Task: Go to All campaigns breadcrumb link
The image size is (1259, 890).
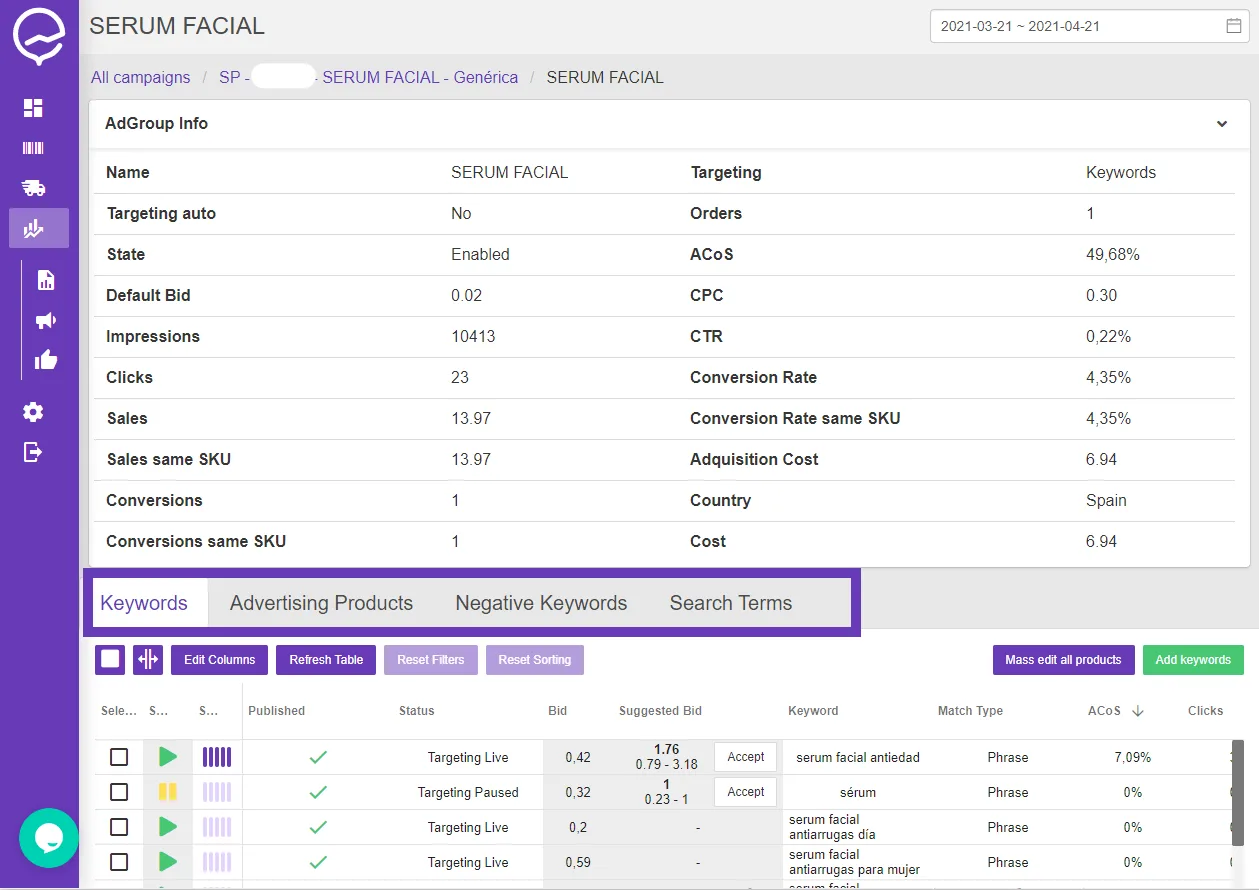Action: [140, 77]
